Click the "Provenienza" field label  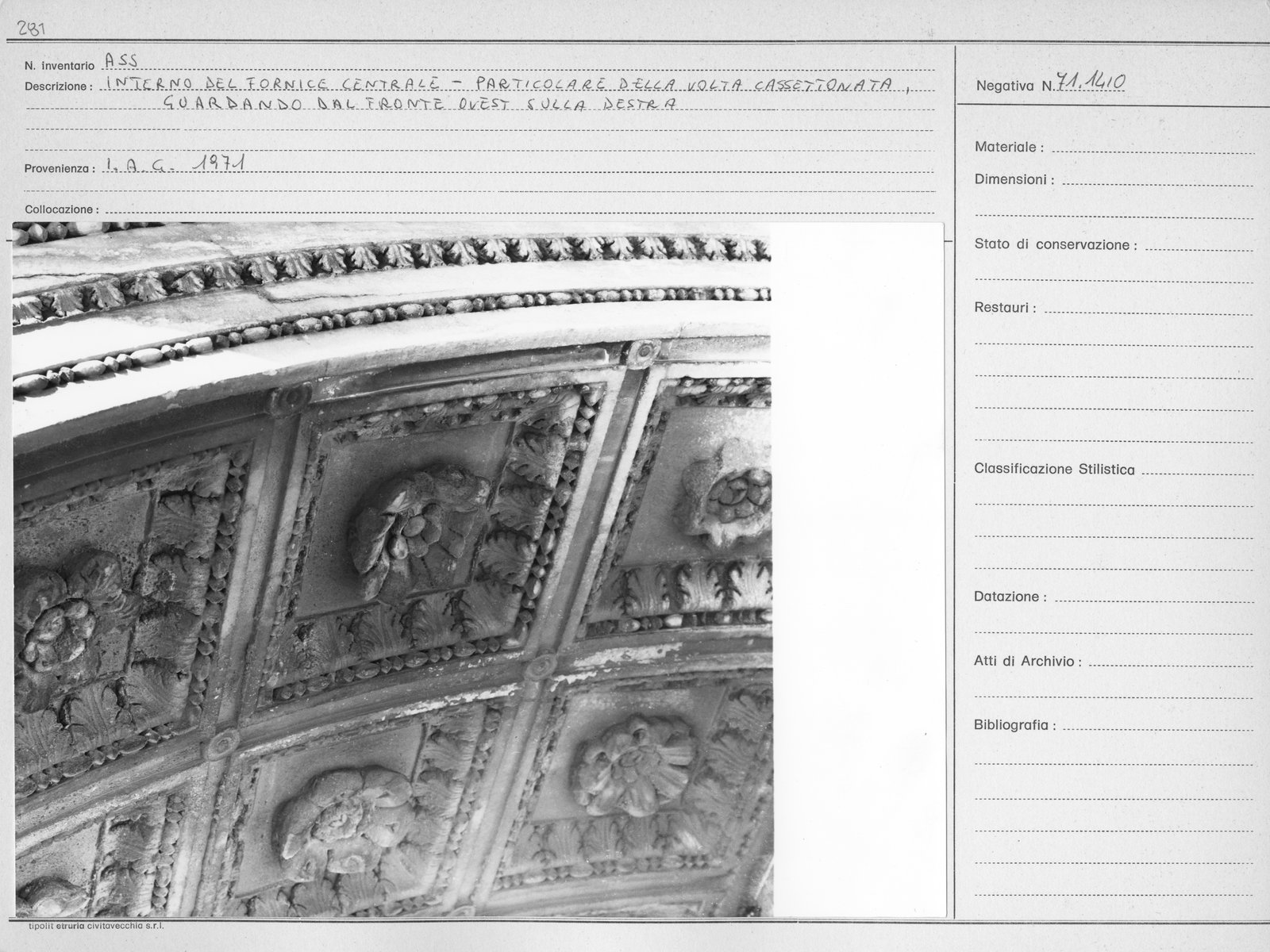pos(60,168)
